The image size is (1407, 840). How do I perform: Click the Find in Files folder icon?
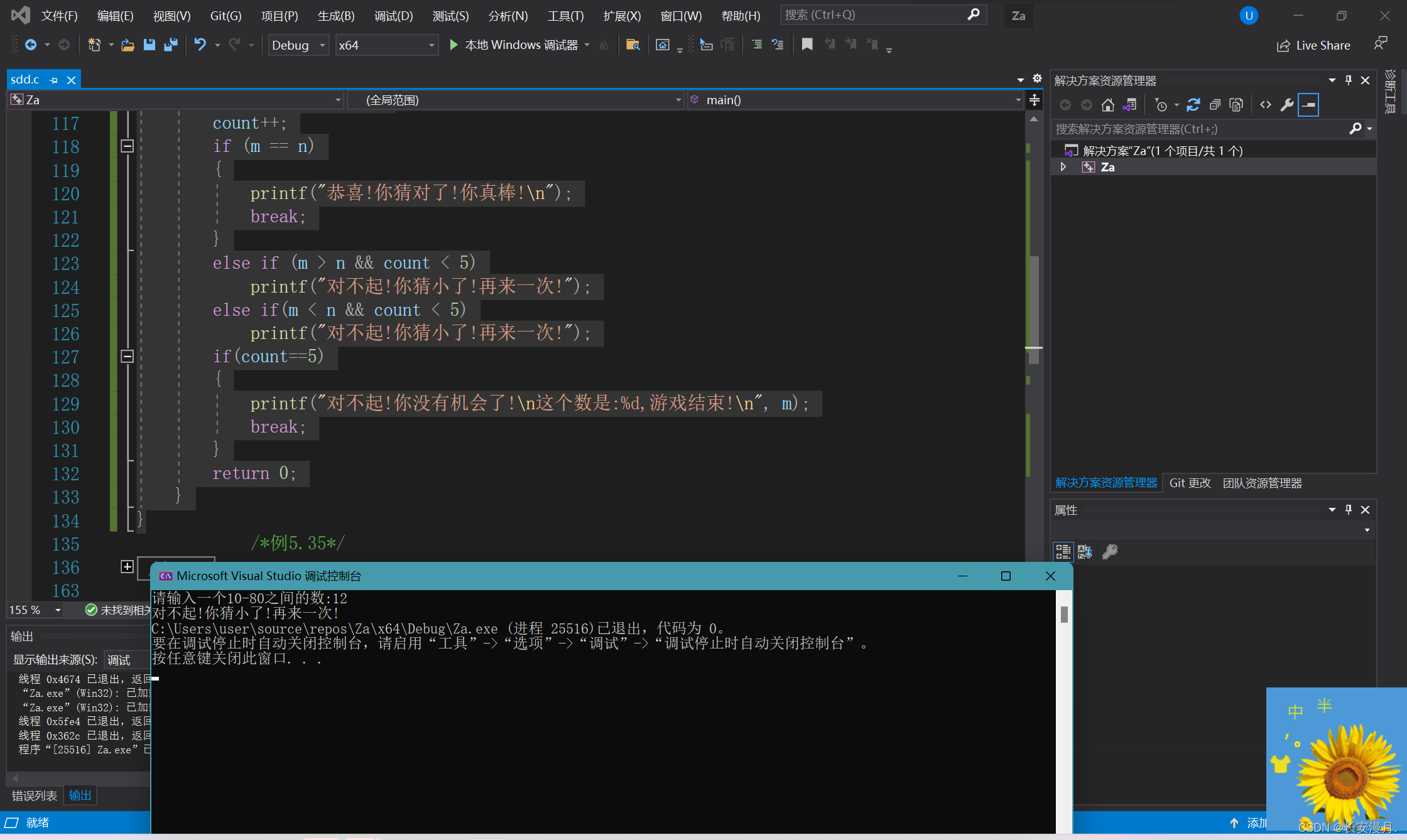633,45
